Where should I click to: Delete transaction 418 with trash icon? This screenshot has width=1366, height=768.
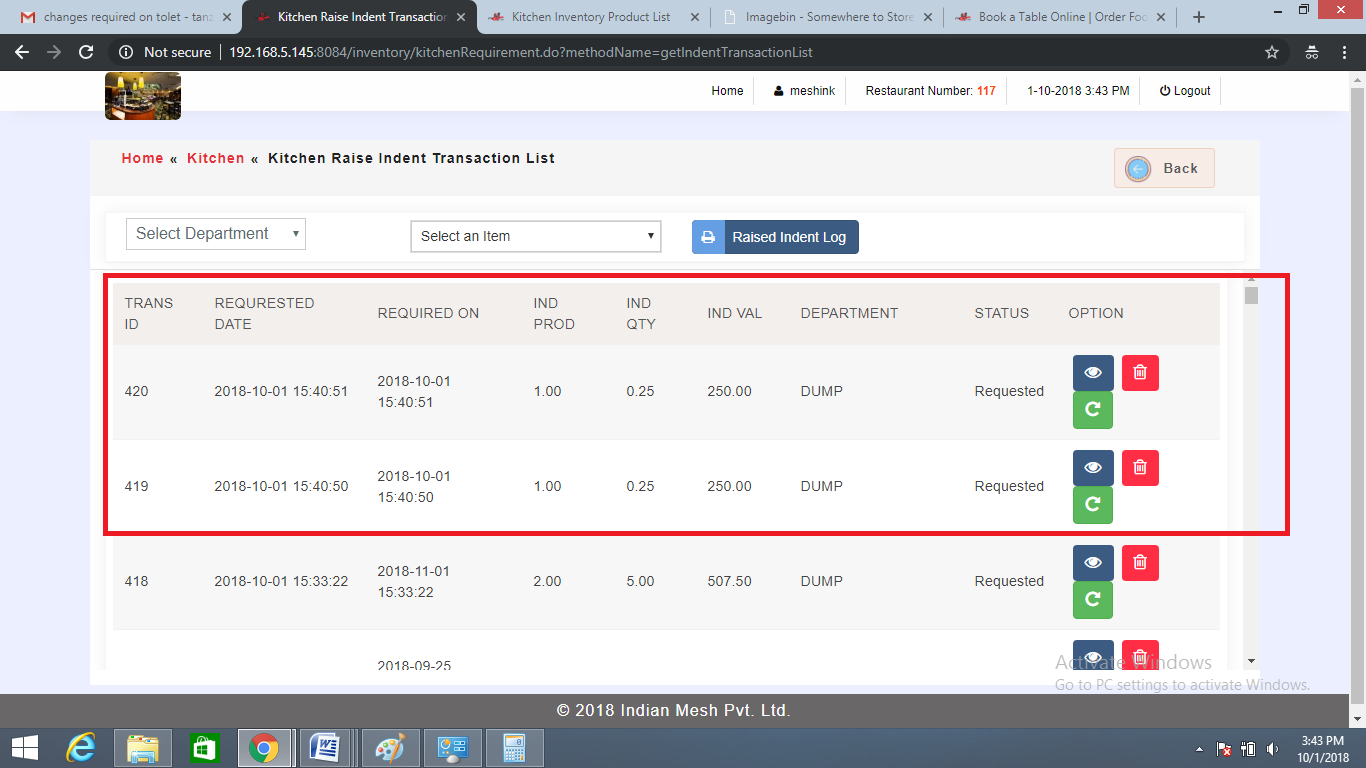[x=1140, y=563]
